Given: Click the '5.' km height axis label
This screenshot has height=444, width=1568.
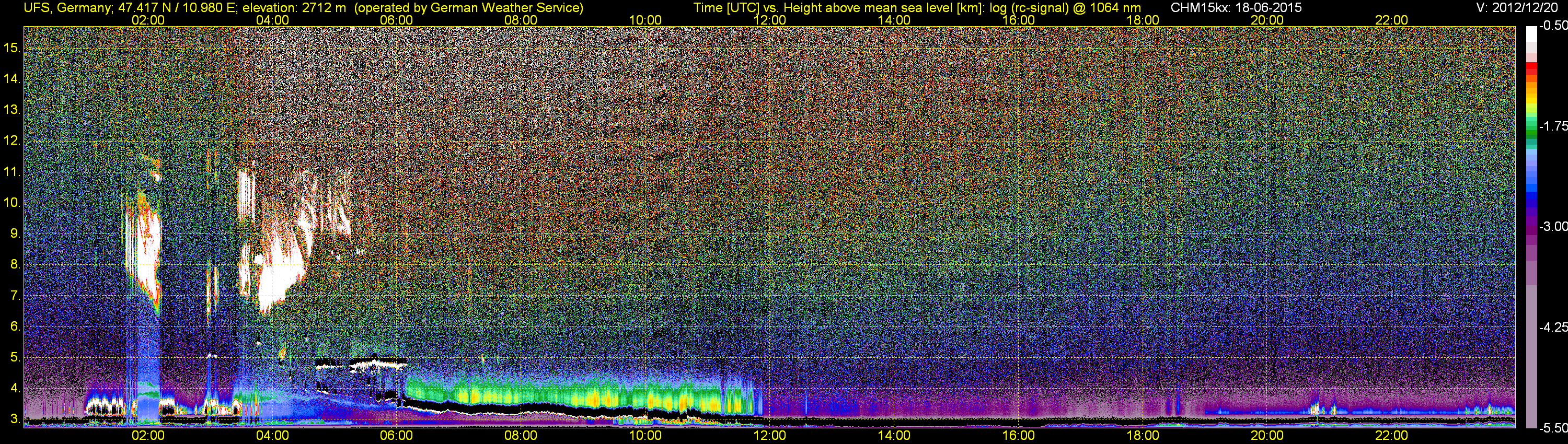Looking at the screenshot, I should point(16,357).
